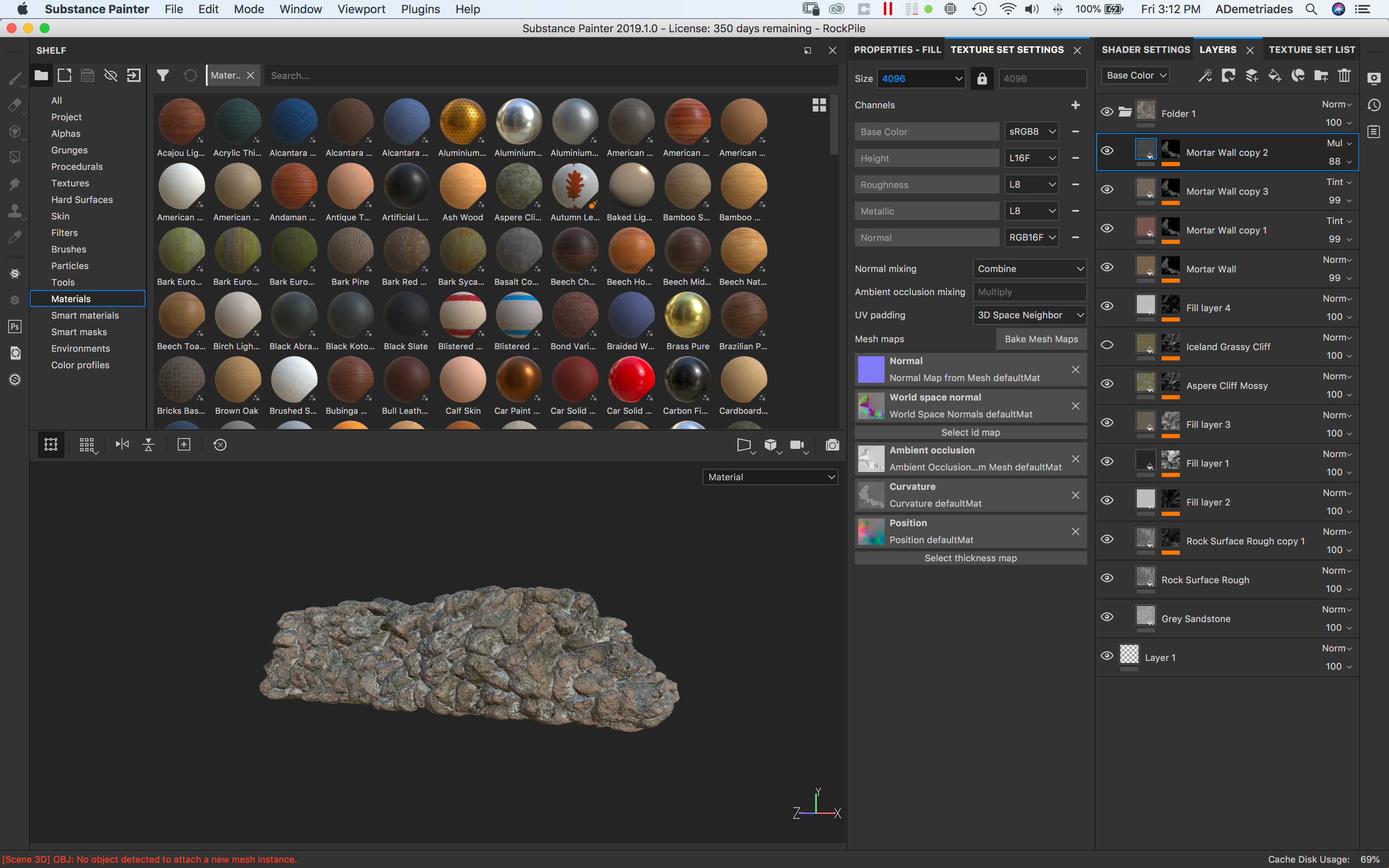The height and width of the screenshot is (868, 1389).
Task: Click the perspective display mode icon
Action: (x=744, y=445)
